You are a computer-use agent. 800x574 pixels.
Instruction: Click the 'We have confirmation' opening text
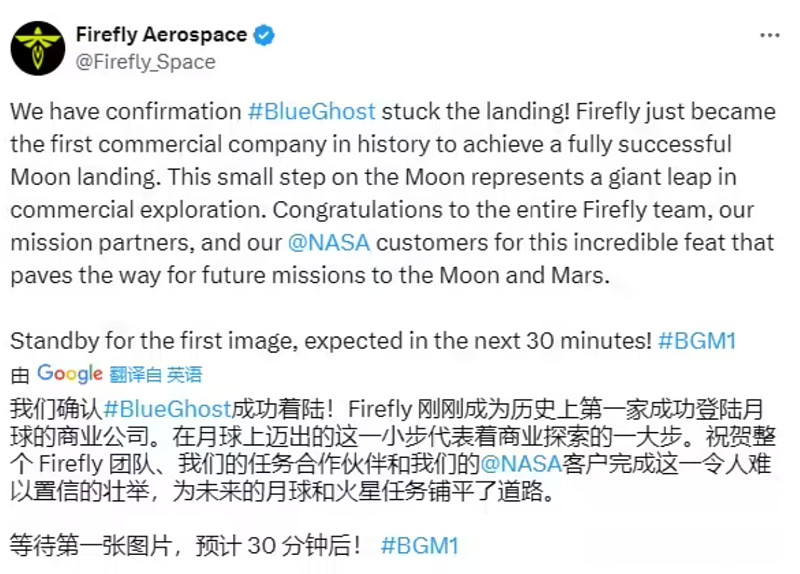coord(125,112)
